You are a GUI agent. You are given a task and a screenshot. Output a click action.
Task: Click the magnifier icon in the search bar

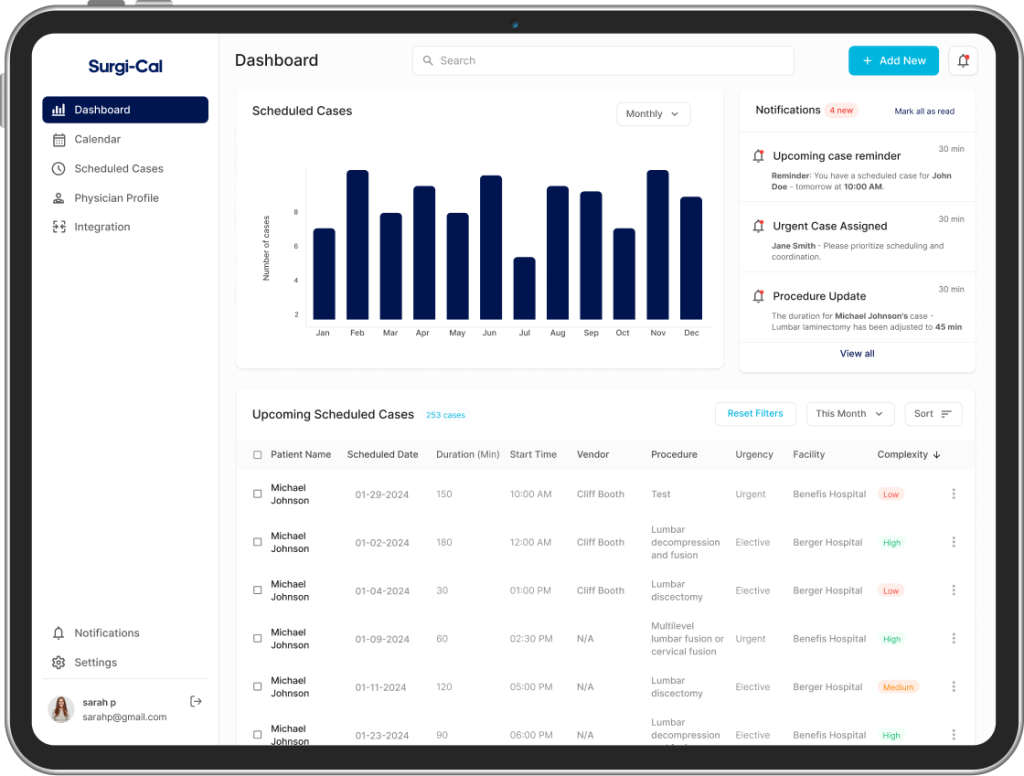428,61
